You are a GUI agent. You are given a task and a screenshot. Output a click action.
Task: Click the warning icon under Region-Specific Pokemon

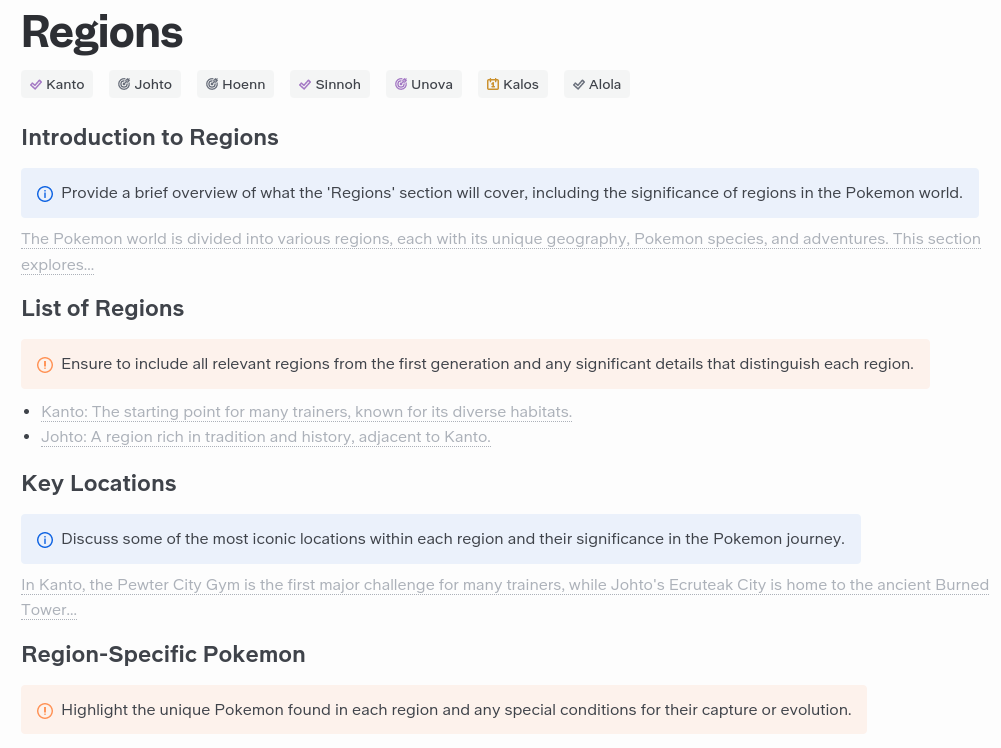[45, 710]
